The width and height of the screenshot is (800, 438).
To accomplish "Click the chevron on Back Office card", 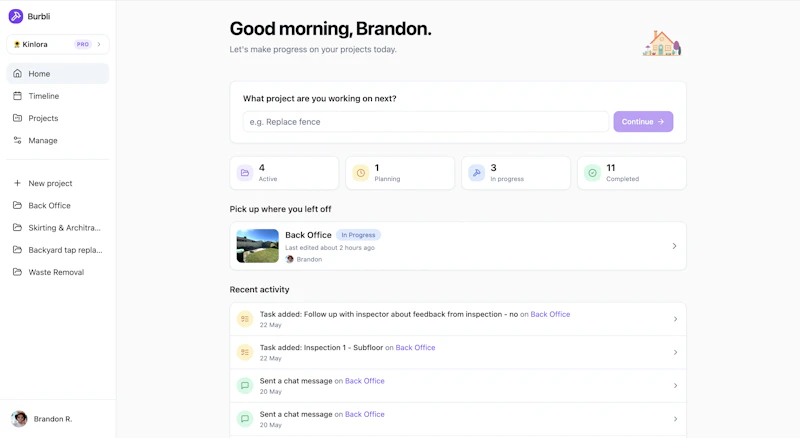I will pos(674,246).
